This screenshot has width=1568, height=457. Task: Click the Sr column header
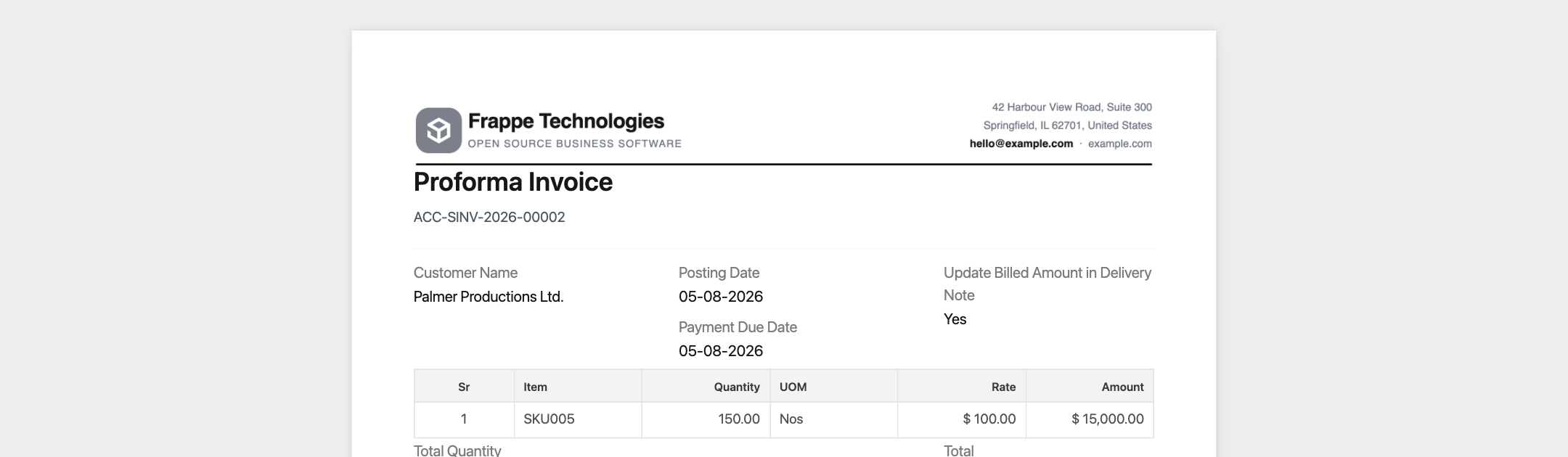click(464, 387)
